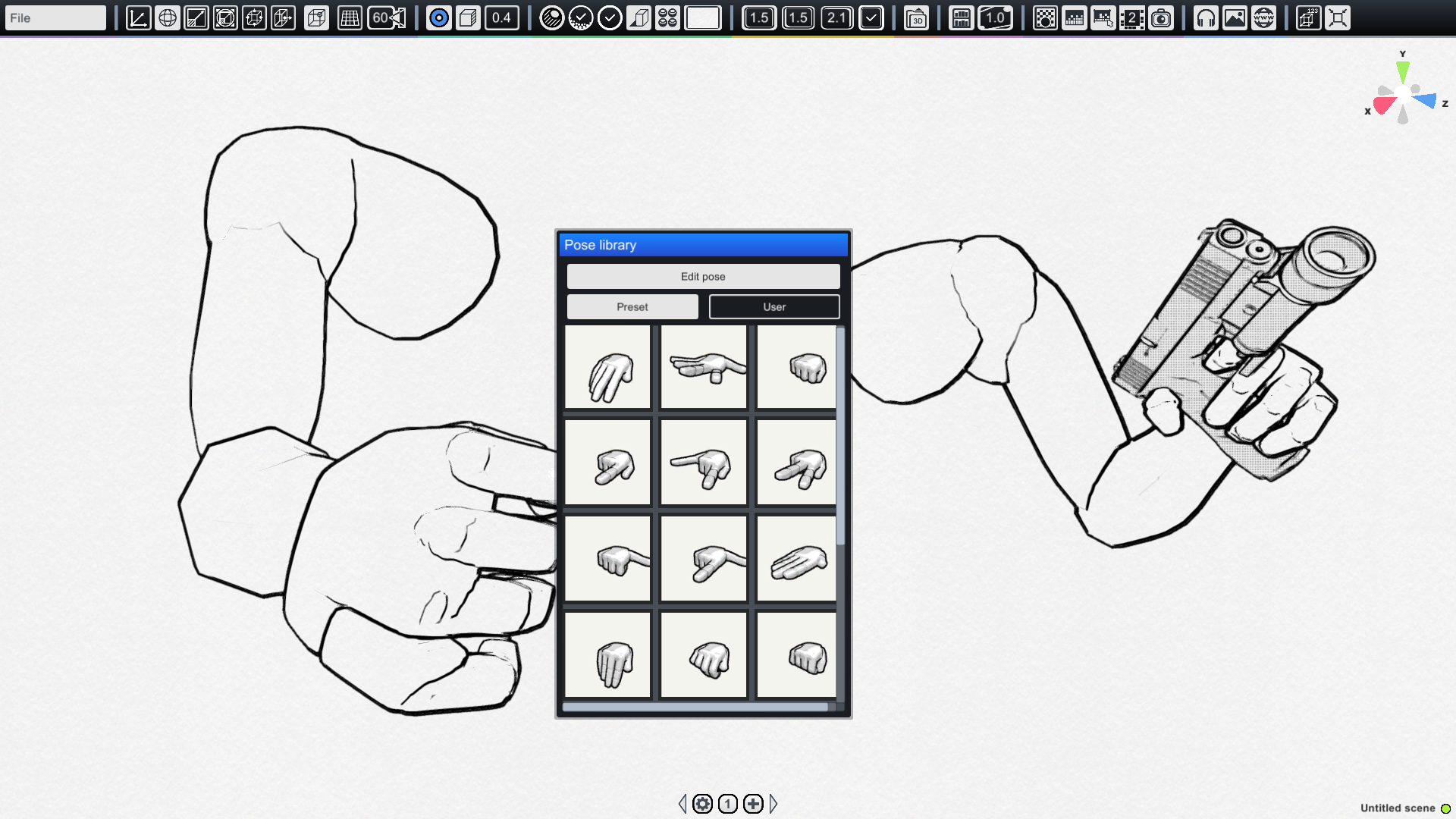Switch to the User tab
The width and height of the screenshot is (1456, 819).
[773, 306]
